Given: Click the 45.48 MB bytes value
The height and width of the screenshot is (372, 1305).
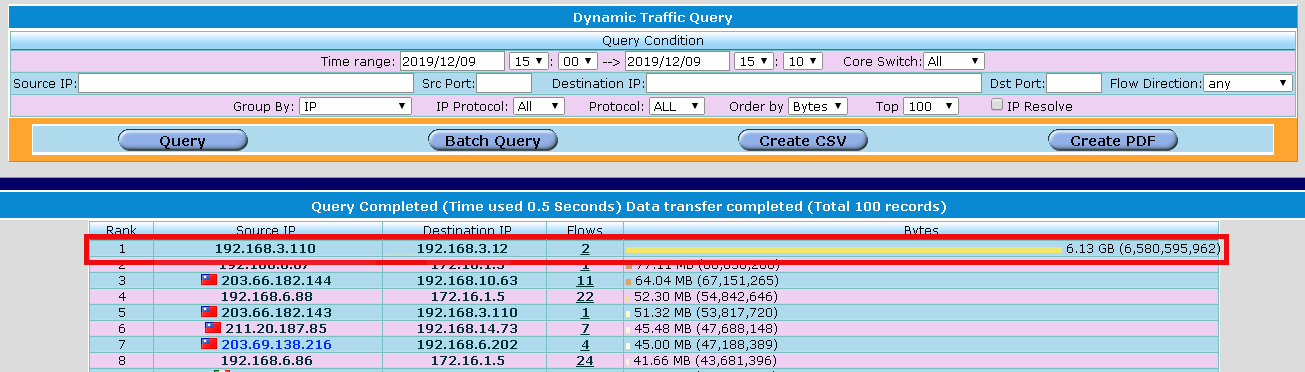Looking at the screenshot, I should (705, 328).
